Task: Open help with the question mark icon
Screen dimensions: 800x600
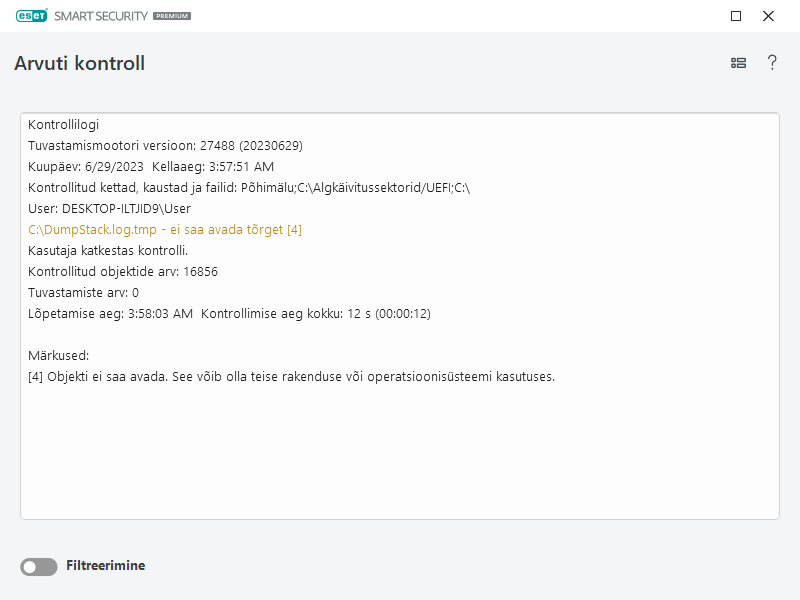Action: [772, 63]
